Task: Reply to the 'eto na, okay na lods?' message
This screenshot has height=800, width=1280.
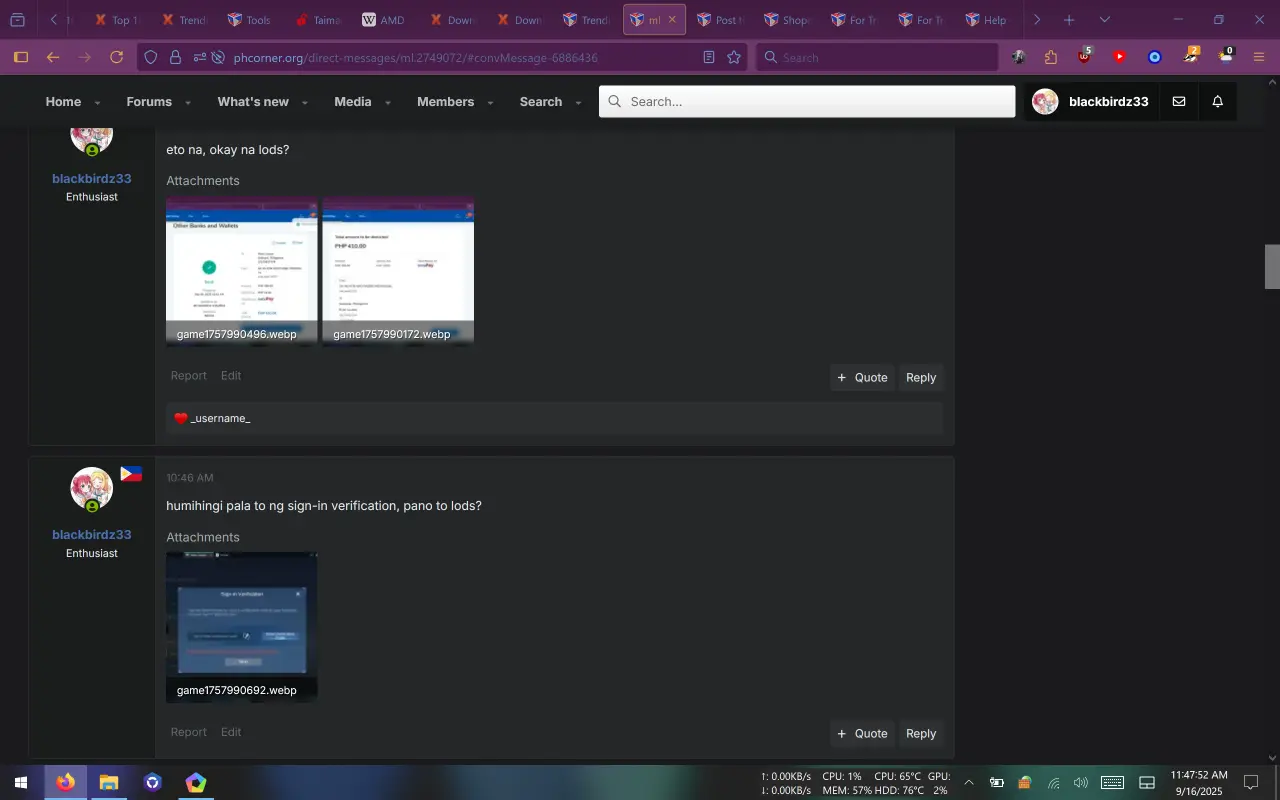Action: [921, 377]
